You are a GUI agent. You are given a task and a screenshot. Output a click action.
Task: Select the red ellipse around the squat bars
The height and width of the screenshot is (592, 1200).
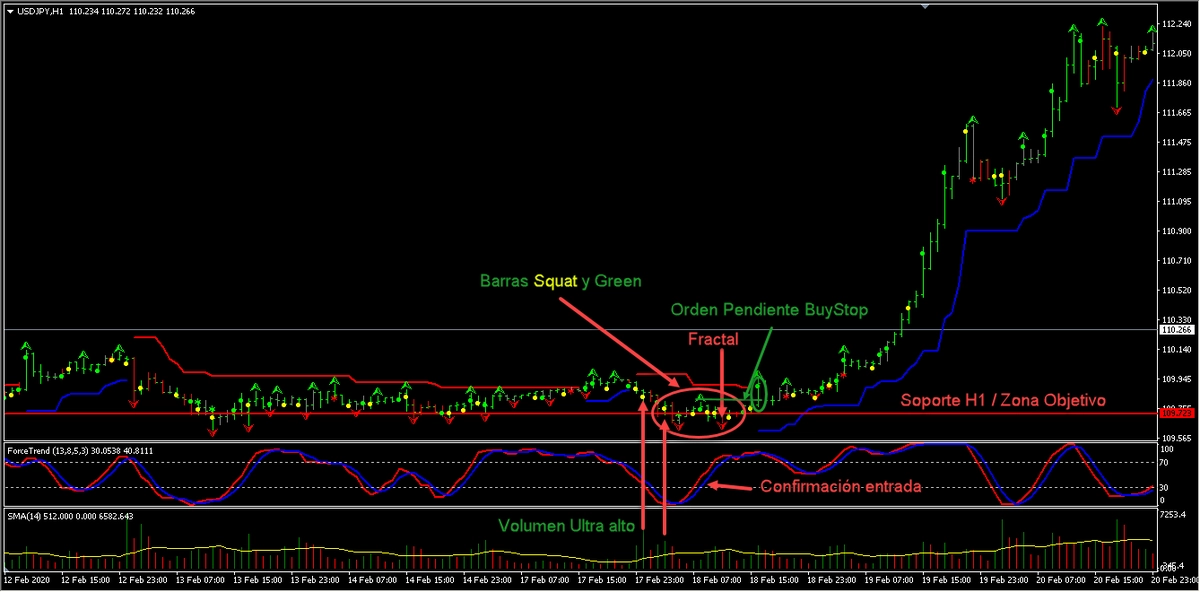tap(699, 412)
